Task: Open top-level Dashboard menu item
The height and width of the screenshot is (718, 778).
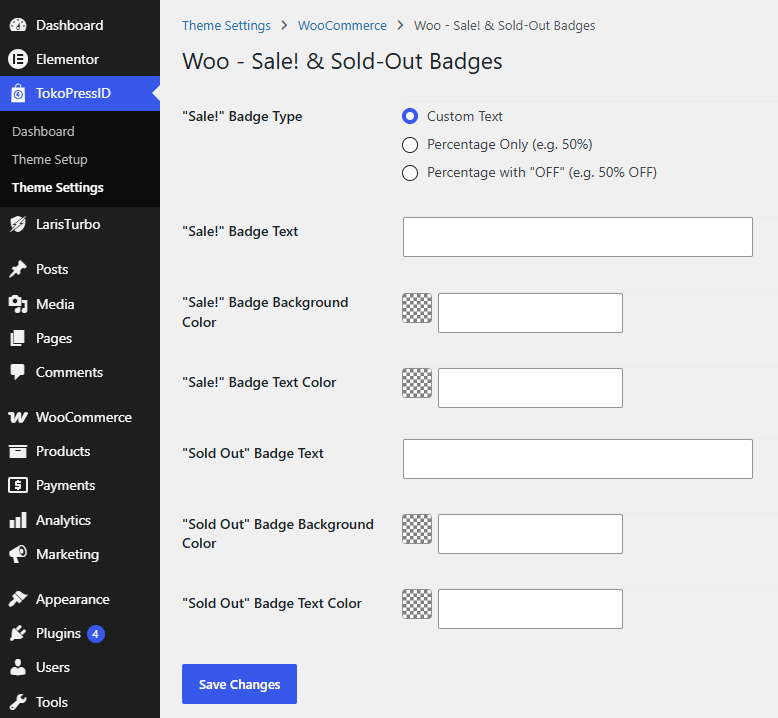Action: click(80, 25)
